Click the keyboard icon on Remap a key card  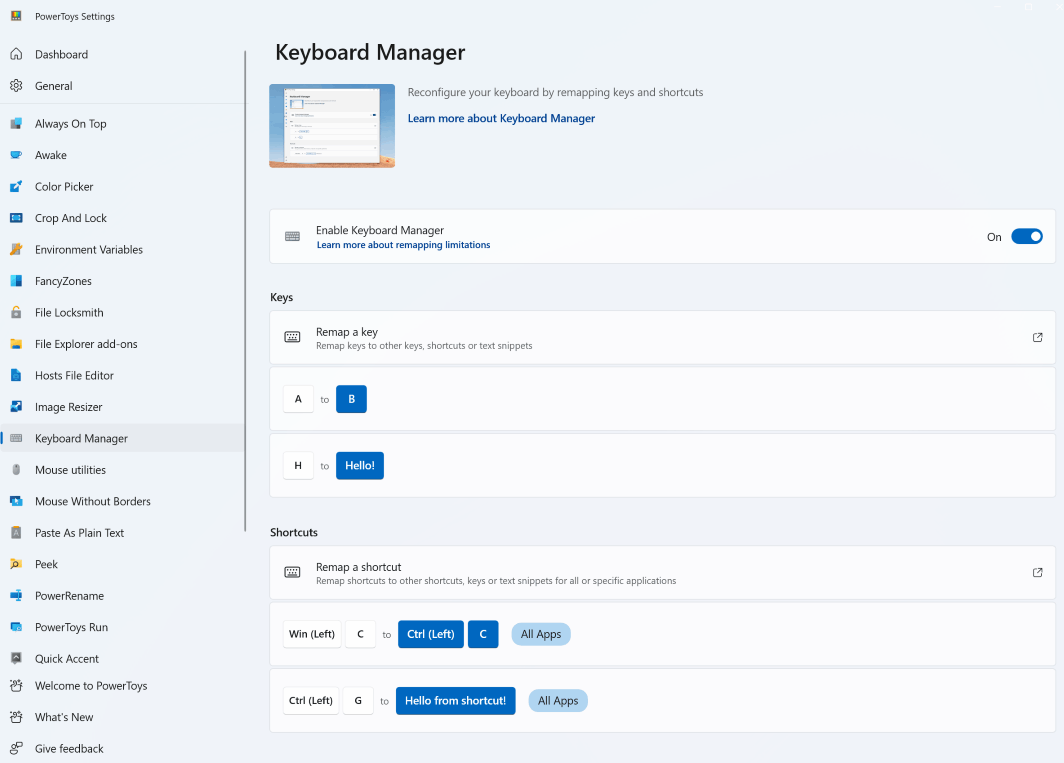[292, 337]
